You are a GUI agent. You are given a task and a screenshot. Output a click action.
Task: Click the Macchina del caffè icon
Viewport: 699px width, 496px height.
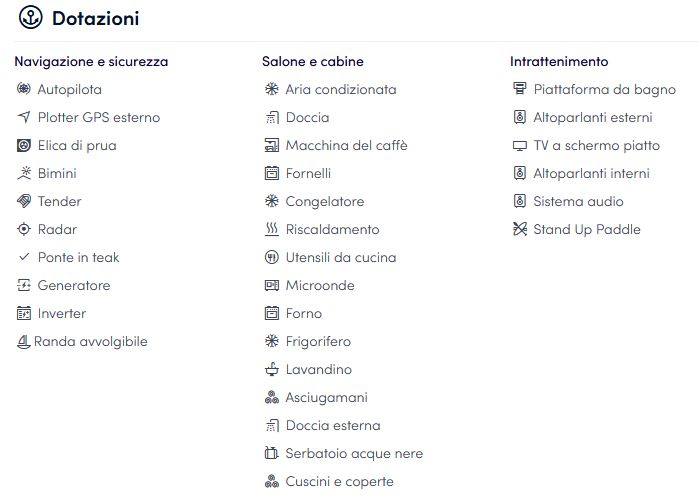click(271, 145)
